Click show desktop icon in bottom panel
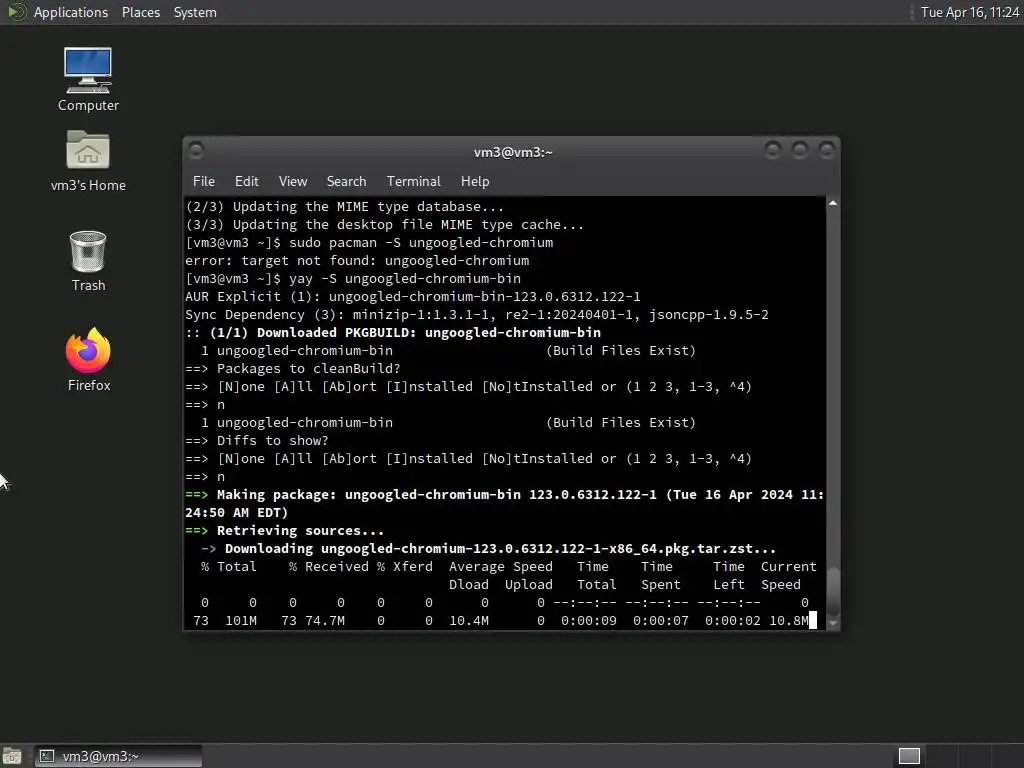The image size is (1024, 768). click(x=12, y=756)
